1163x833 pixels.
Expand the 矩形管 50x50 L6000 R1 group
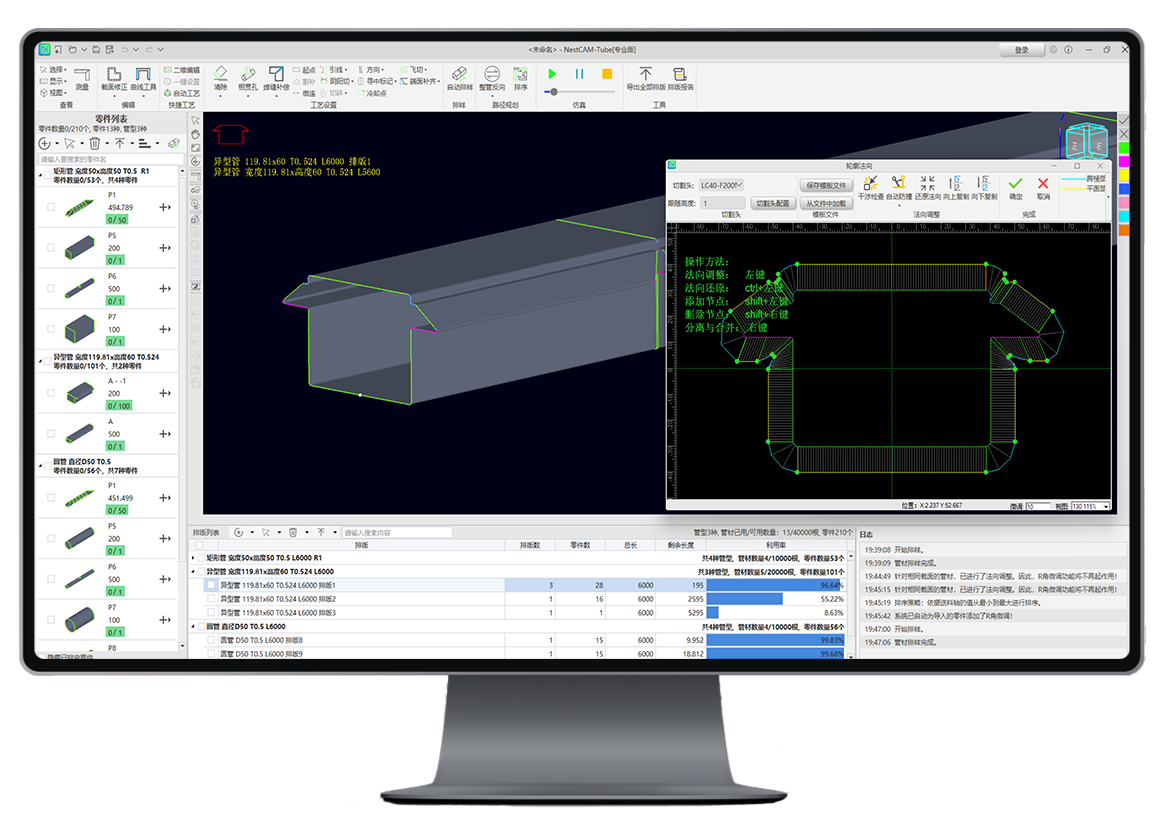[x=194, y=557]
